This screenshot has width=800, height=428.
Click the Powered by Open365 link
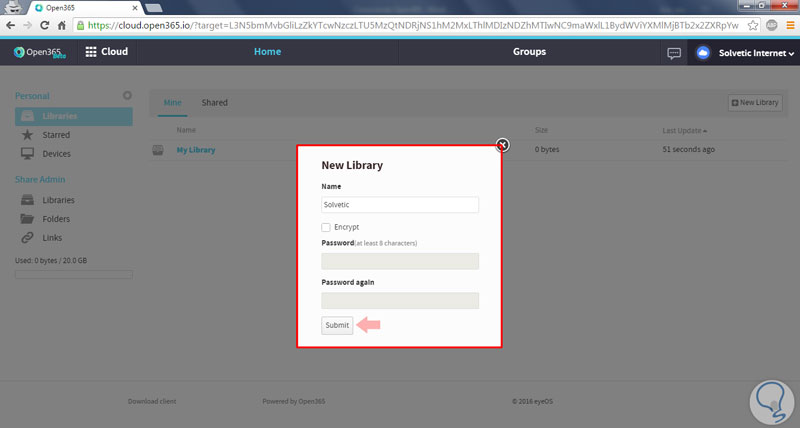pos(294,401)
